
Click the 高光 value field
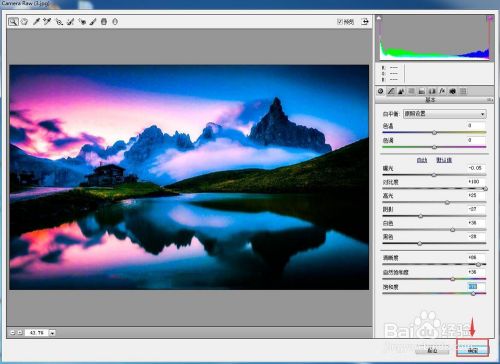click(x=476, y=195)
